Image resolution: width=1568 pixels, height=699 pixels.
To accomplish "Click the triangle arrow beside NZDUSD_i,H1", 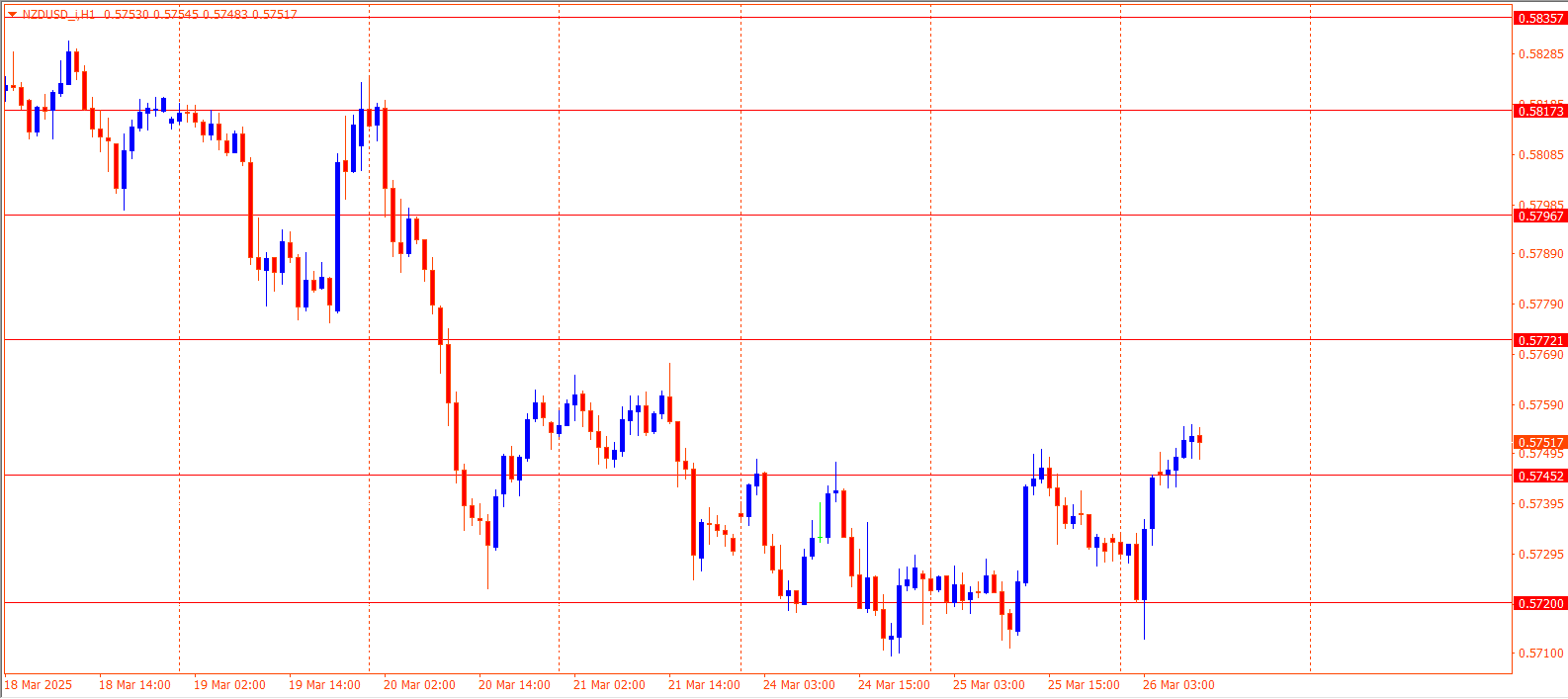I will [12, 14].
